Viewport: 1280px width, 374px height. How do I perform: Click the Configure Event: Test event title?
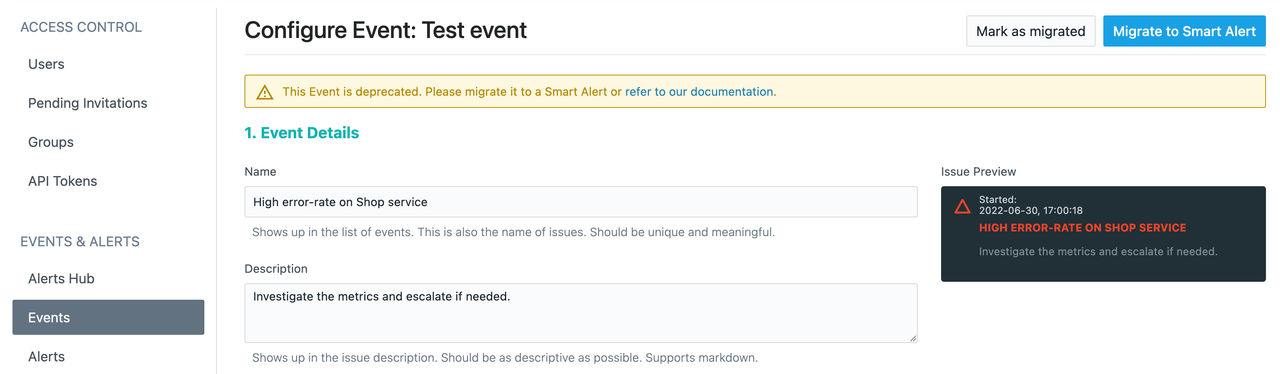pos(386,30)
